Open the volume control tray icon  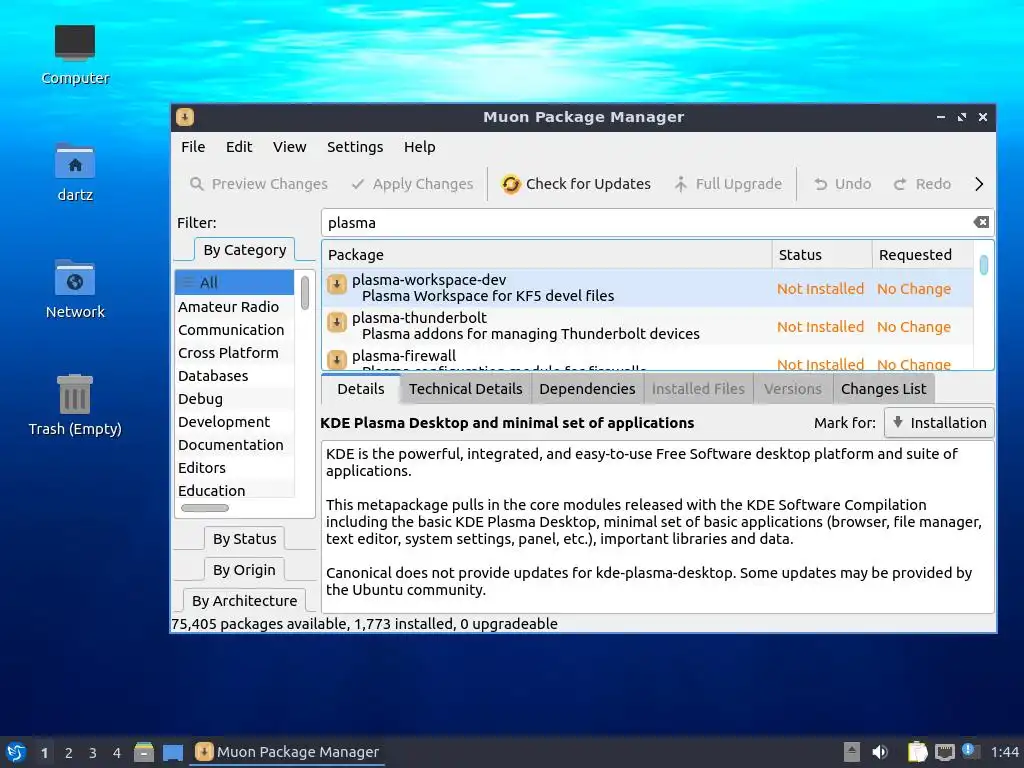880,752
